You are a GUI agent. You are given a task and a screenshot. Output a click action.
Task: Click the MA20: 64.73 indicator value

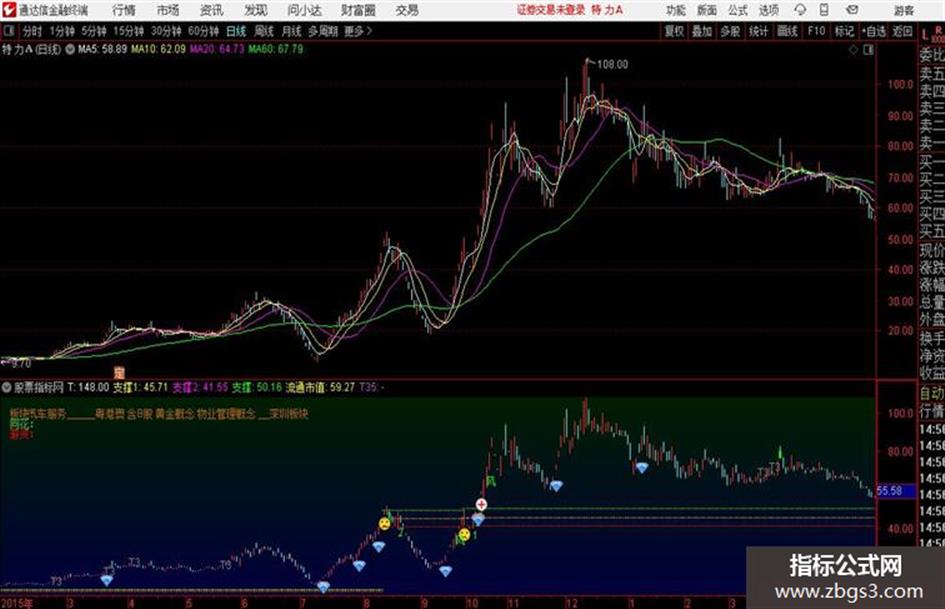click(217, 49)
